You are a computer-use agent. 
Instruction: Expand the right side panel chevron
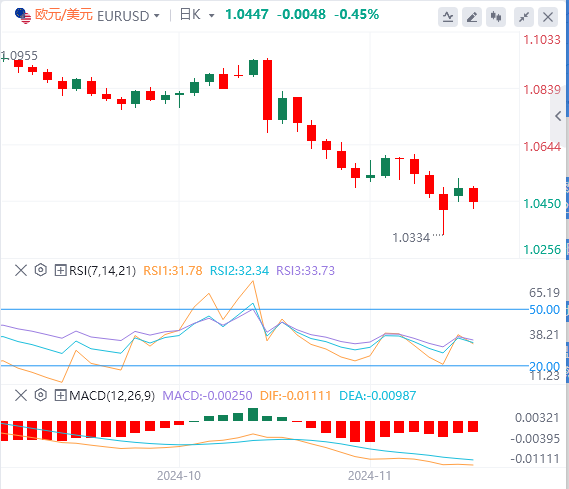pyautogui.click(x=558, y=116)
